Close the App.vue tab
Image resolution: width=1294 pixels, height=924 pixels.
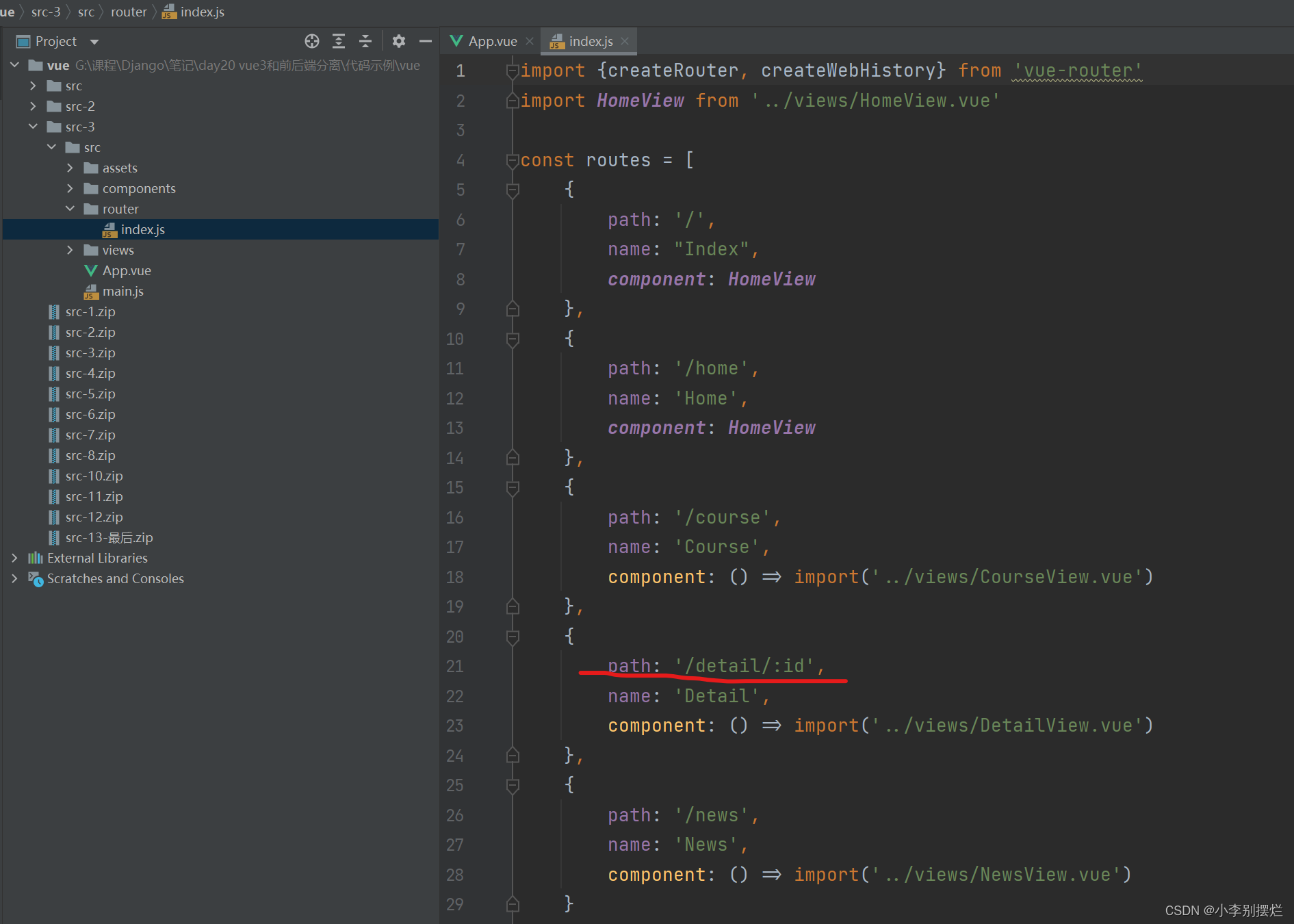coord(530,41)
